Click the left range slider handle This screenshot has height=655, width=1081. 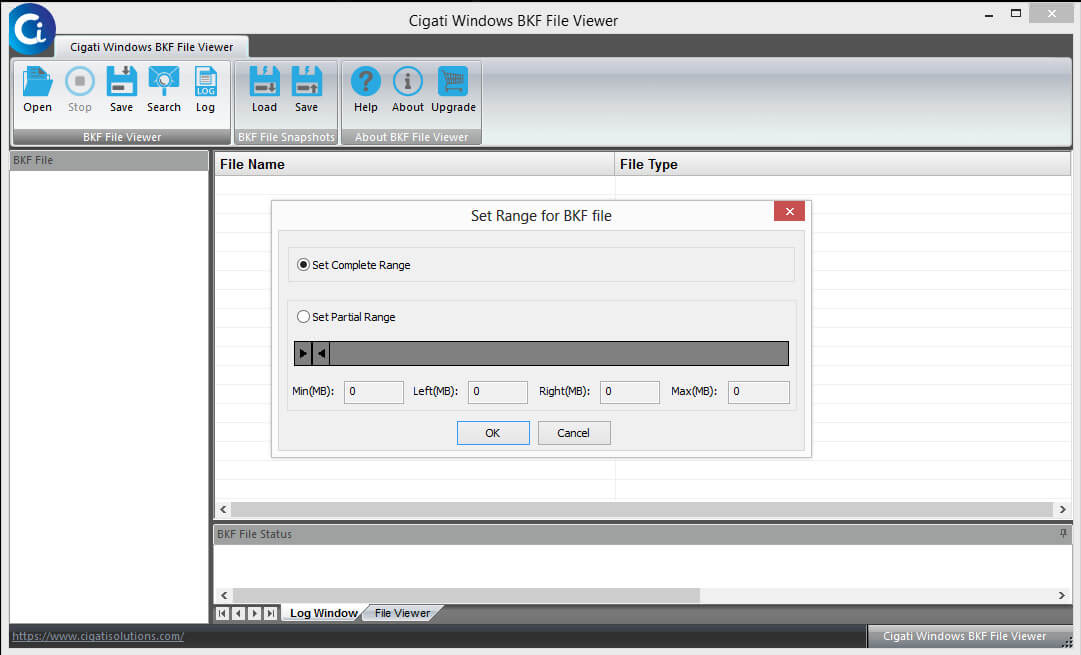[x=303, y=353]
